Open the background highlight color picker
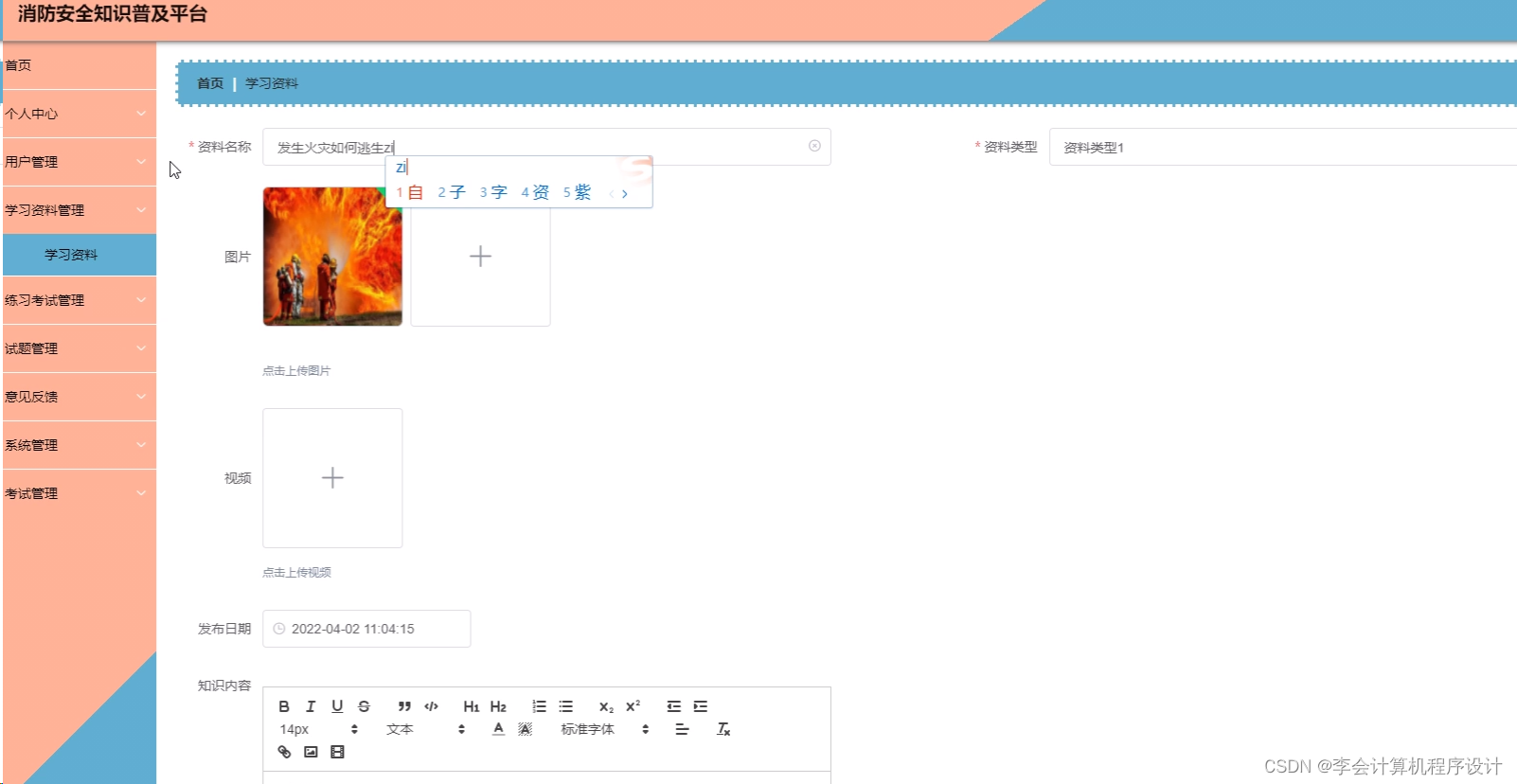This screenshot has height=784, width=1517. click(525, 729)
